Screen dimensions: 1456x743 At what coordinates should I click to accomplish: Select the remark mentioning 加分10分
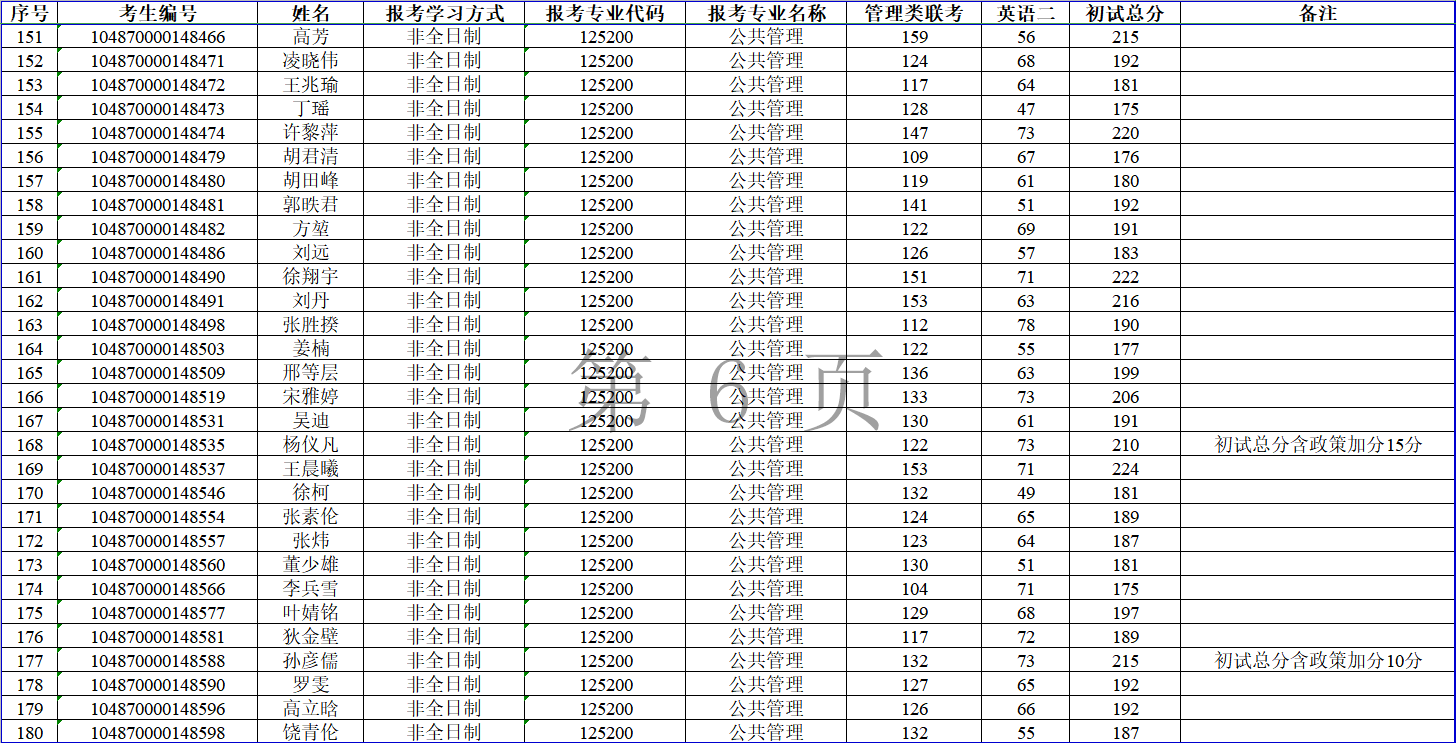(x=1317, y=661)
